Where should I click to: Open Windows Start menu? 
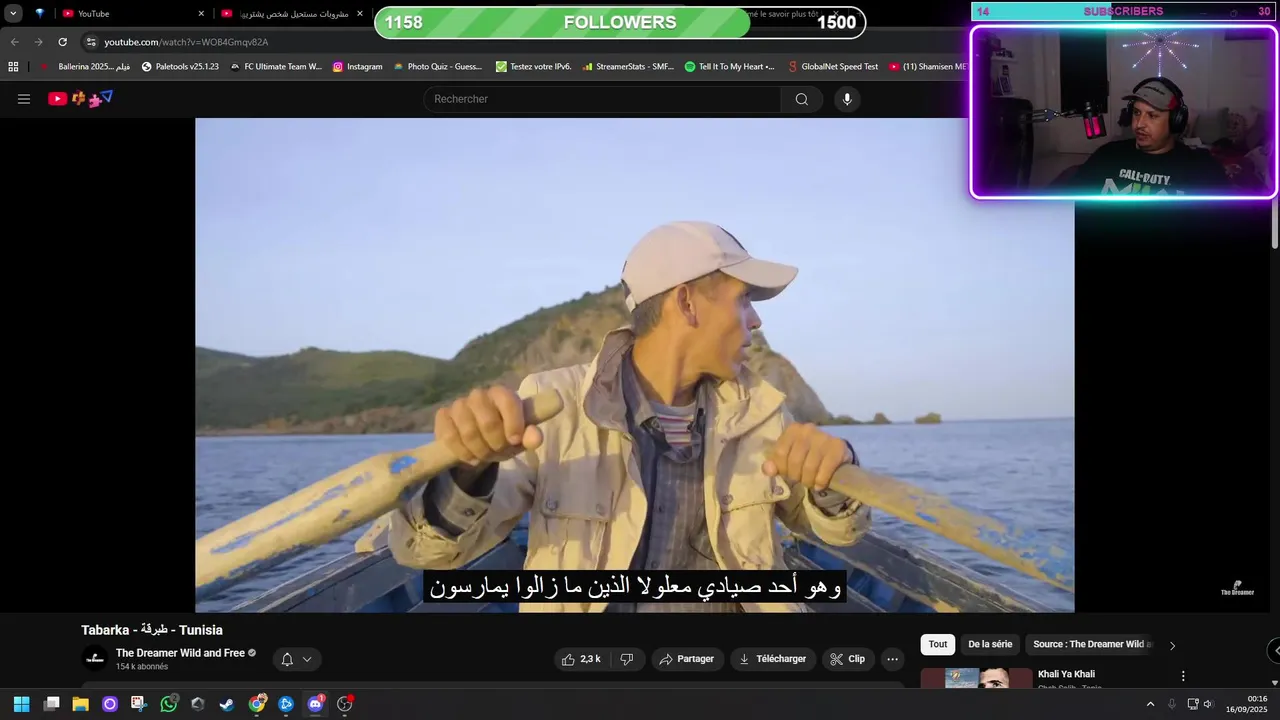[21, 704]
